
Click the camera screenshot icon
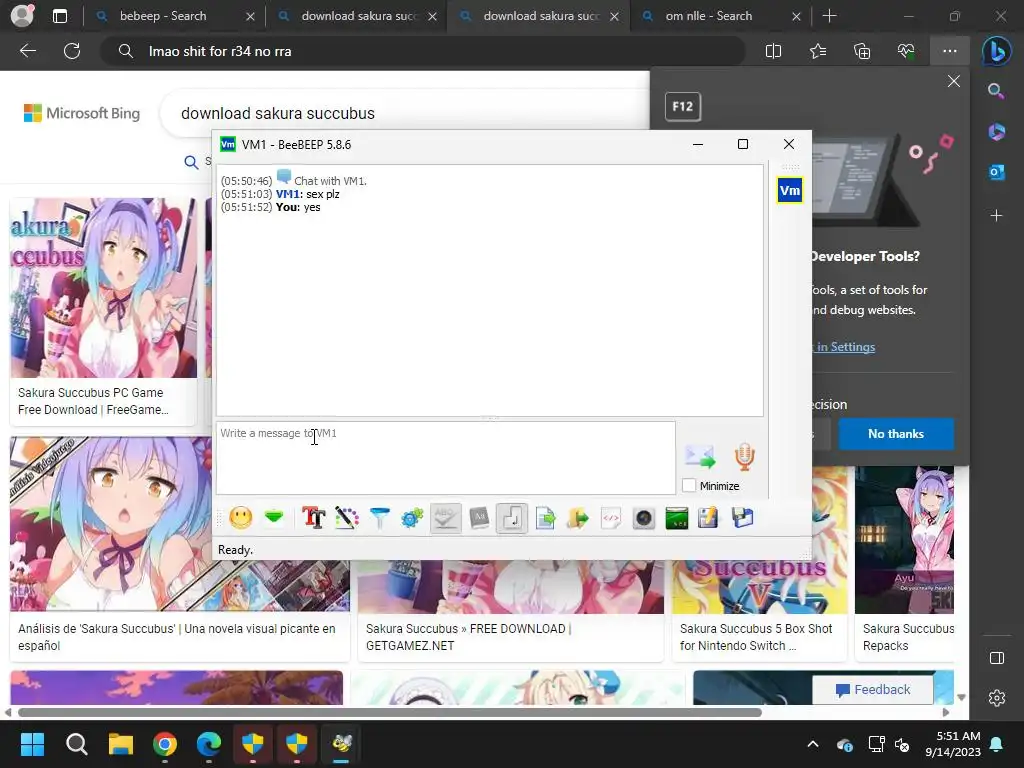pyautogui.click(x=643, y=518)
